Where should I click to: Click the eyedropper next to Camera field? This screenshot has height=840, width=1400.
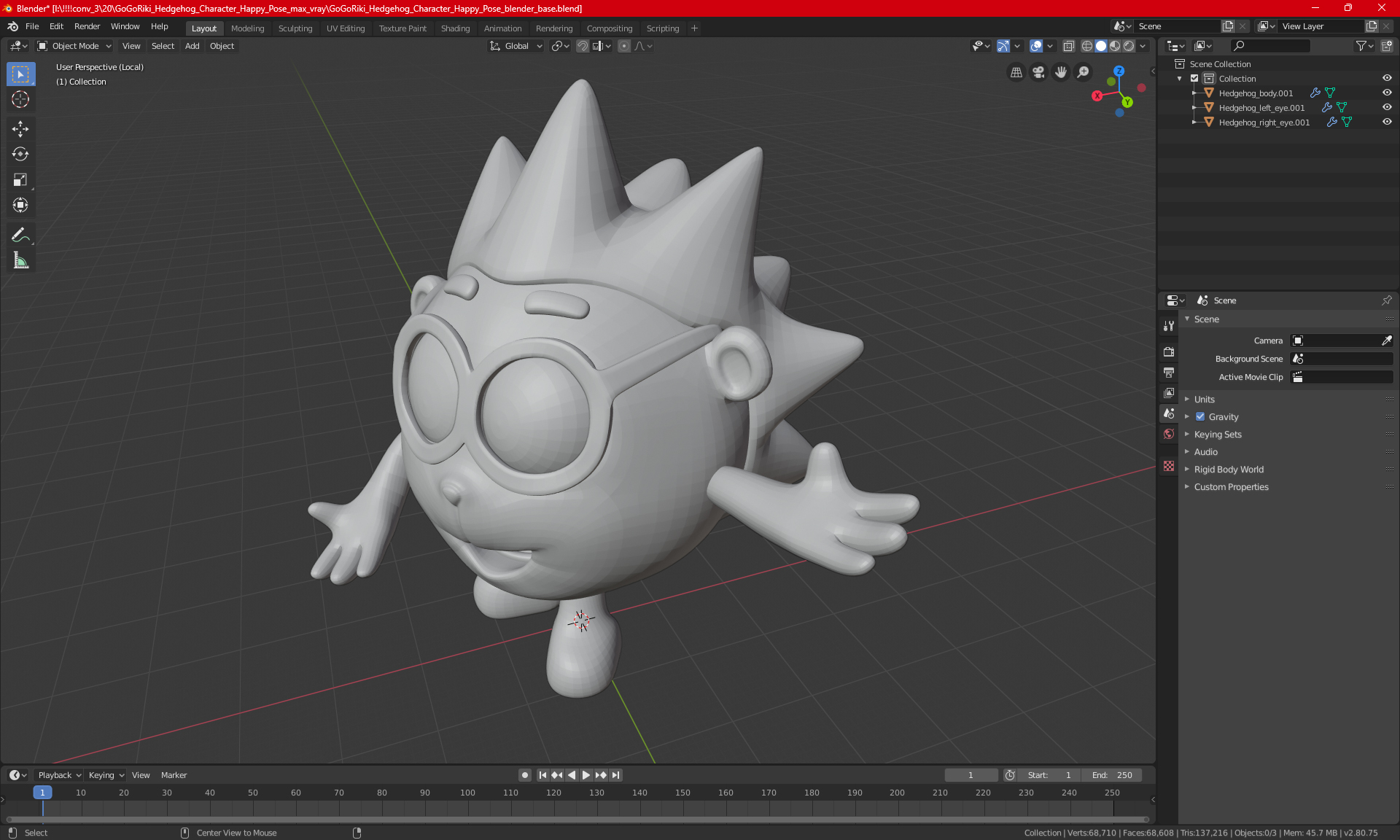point(1386,341)
